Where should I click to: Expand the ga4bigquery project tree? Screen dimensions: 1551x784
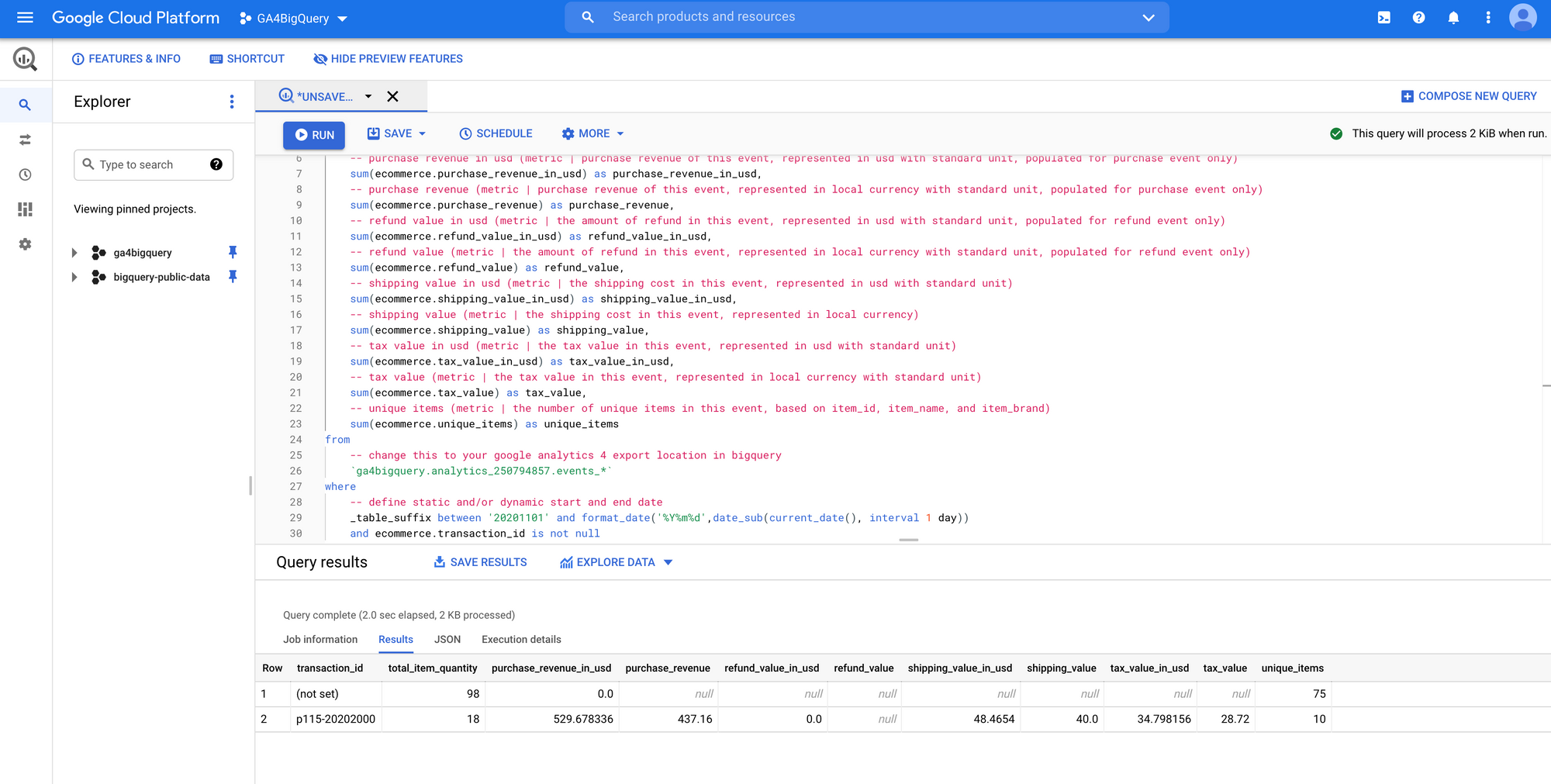(74, 253)
